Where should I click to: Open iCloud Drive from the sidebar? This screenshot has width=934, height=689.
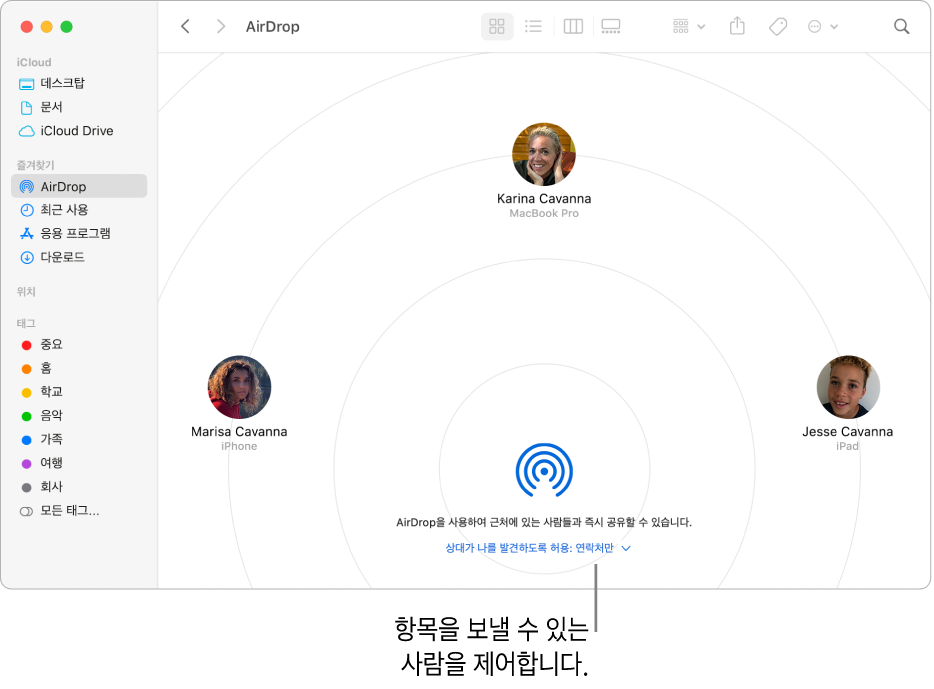76,131
